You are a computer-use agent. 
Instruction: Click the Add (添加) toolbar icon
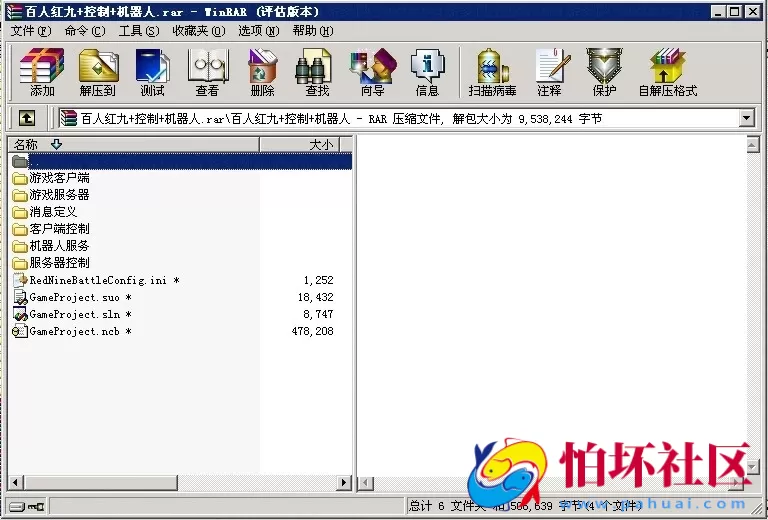tap(42, 71)
